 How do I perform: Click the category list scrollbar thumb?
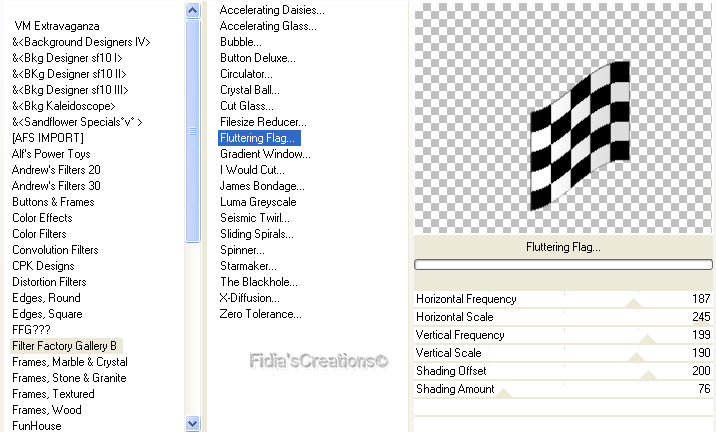coord(193,131)
